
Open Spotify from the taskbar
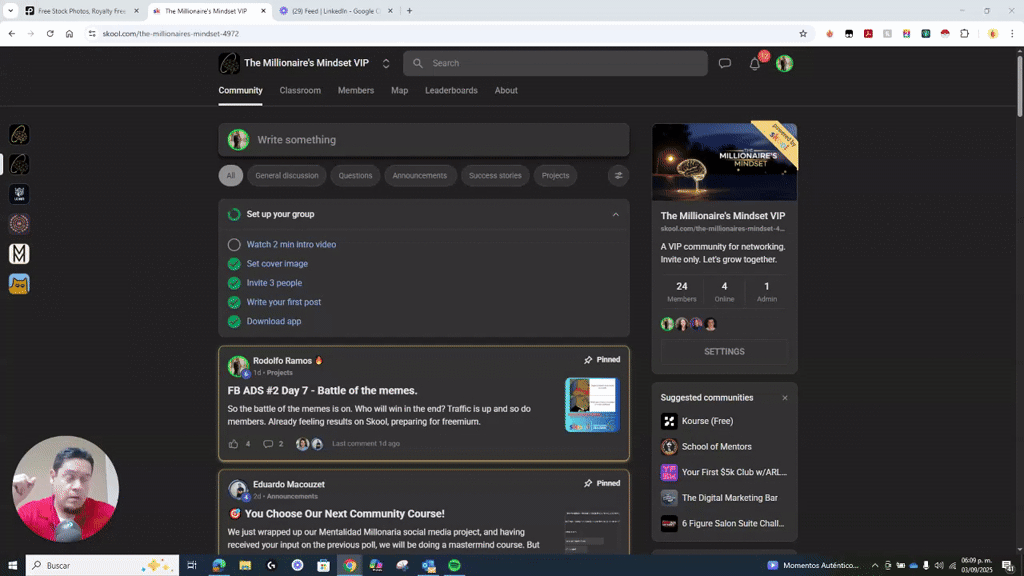455,565
